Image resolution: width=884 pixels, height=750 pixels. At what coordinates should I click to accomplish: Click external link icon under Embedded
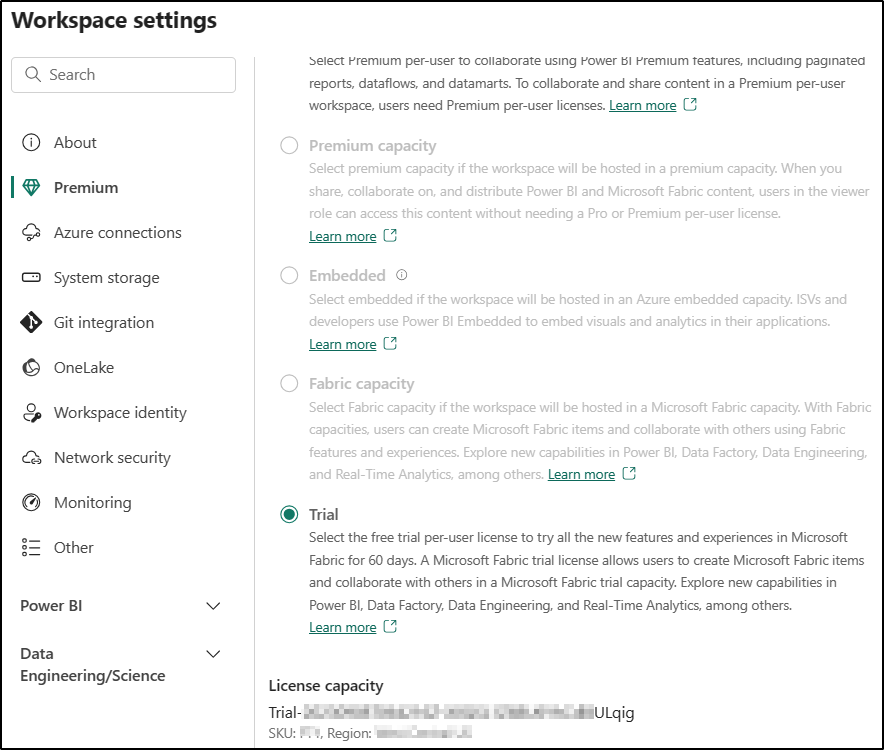point(390,343)
